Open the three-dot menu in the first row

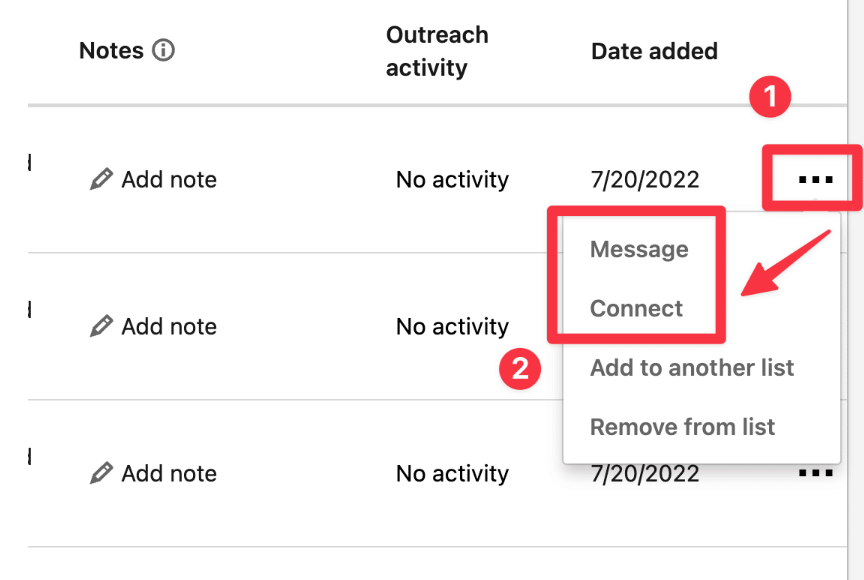click(x=816, y=180)
